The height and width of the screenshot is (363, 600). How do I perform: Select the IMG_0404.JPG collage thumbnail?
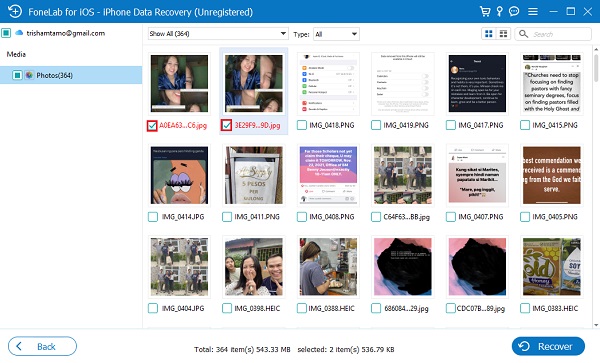[x=179, y=267]
